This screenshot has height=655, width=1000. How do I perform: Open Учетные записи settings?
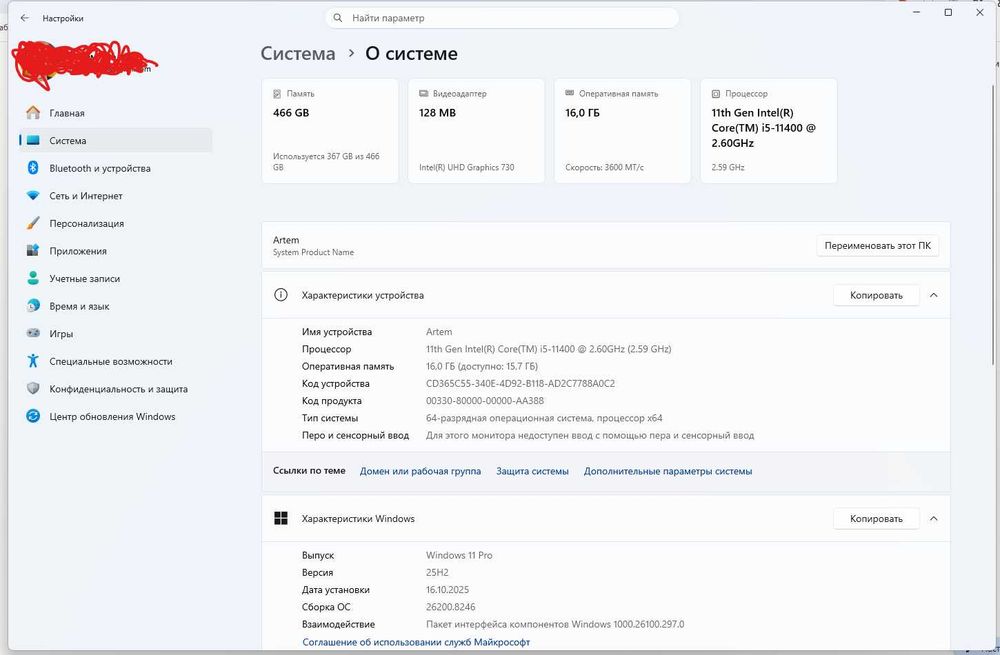pyautogui.click(x=115, y=278)
